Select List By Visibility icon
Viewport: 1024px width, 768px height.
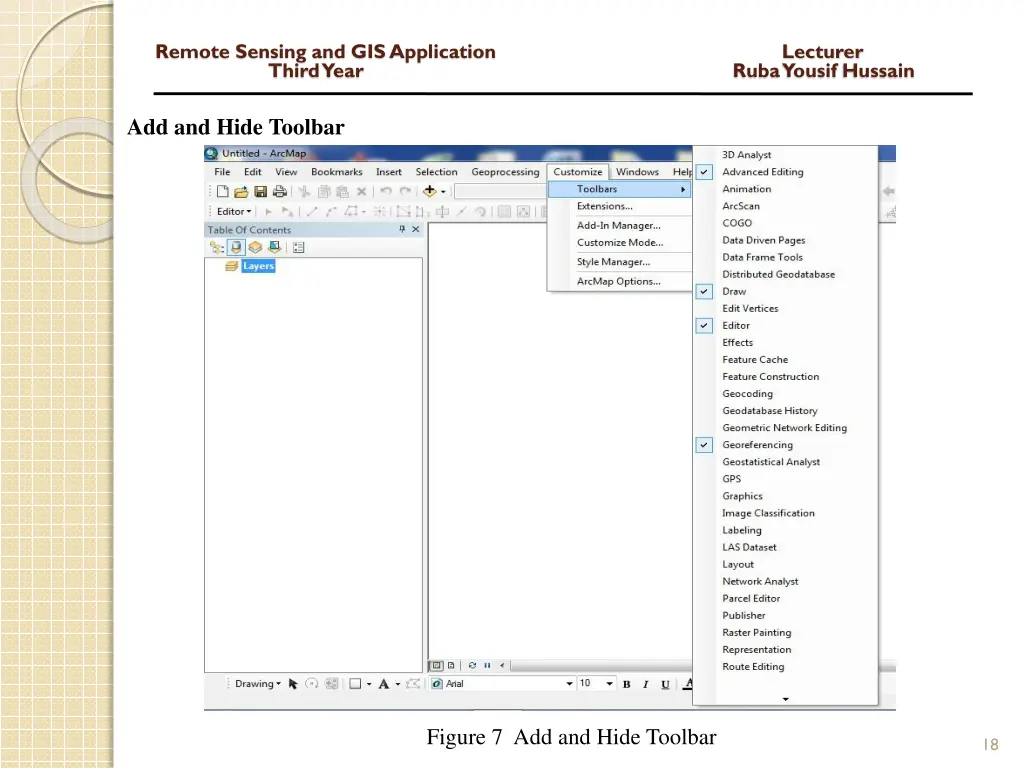(255, 248)
